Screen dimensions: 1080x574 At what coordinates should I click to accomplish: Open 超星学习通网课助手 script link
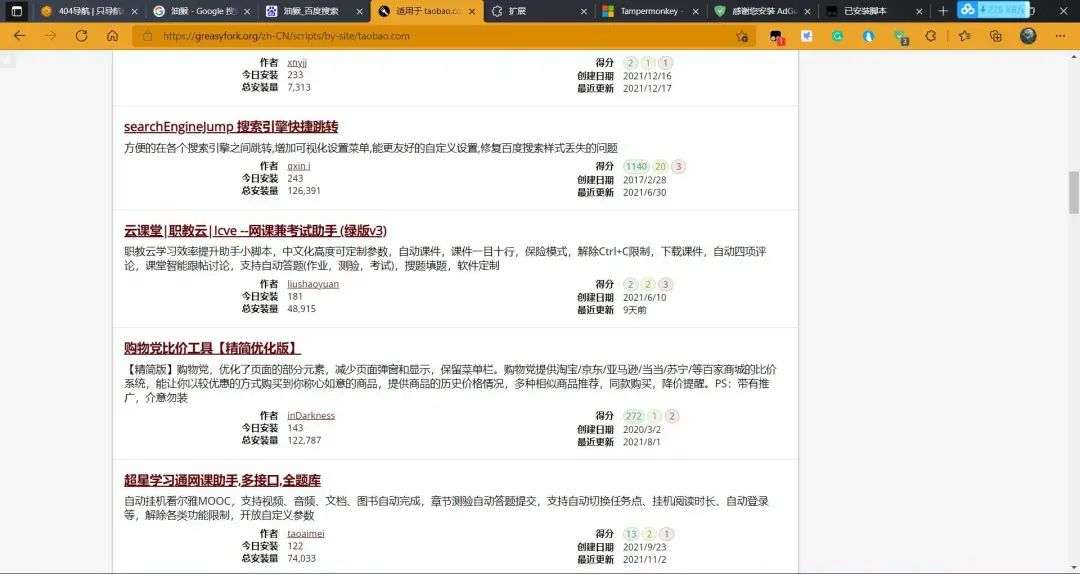point(222,480)
